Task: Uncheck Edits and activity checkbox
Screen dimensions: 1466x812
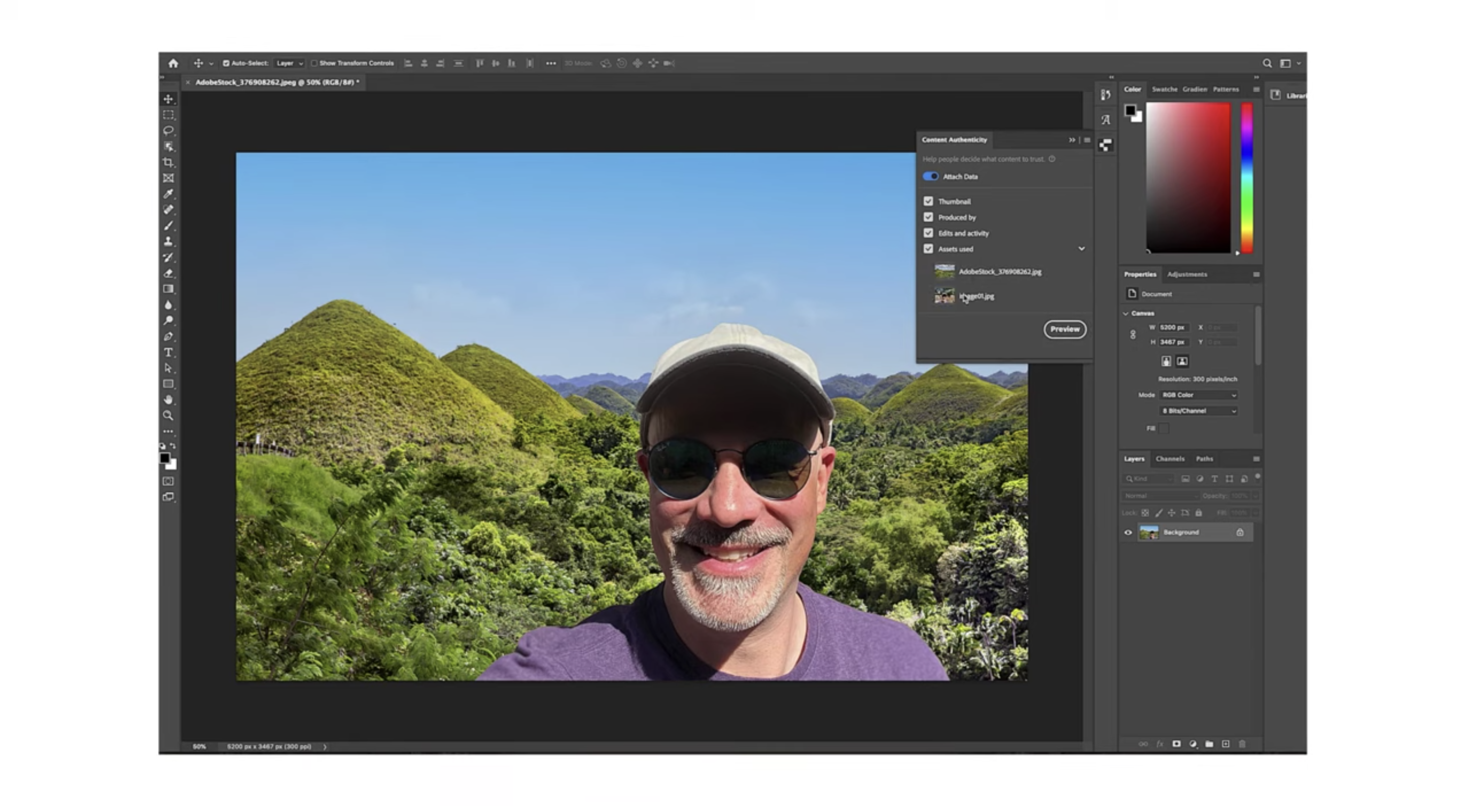Action: pos(929,233)
